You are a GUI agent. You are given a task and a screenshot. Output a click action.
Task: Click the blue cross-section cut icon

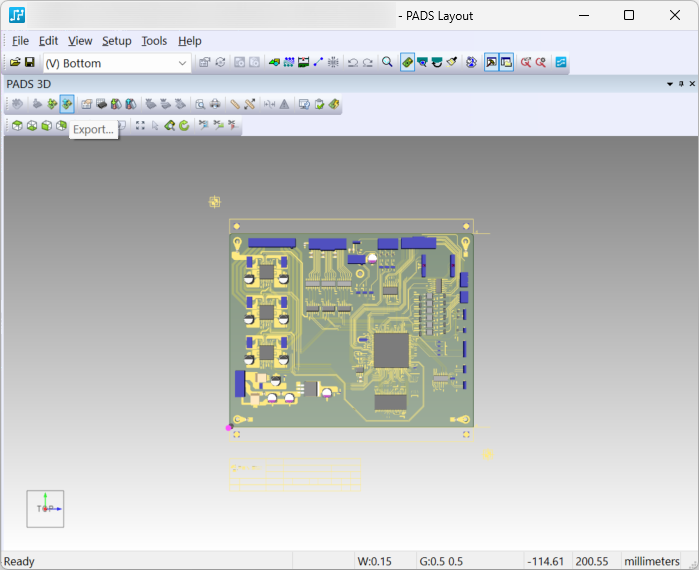[x=204, y=126]
